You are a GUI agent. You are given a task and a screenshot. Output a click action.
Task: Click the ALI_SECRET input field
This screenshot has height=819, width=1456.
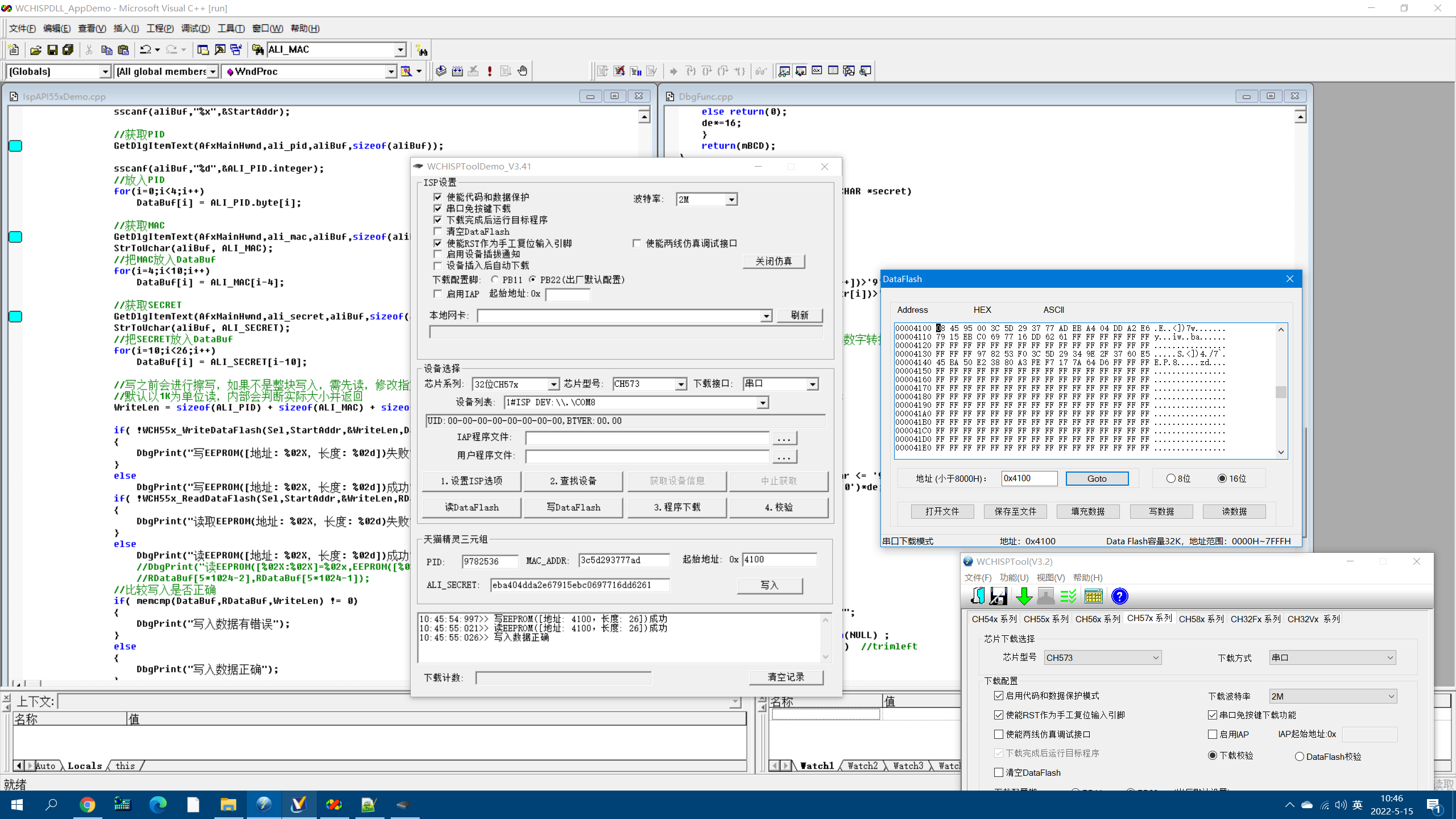(580, 585)
